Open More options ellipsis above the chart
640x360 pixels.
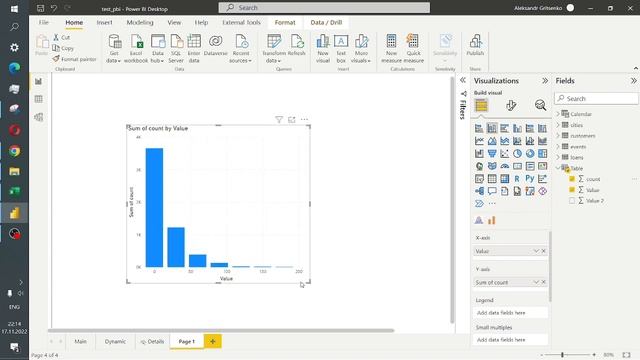pos(304,120)
